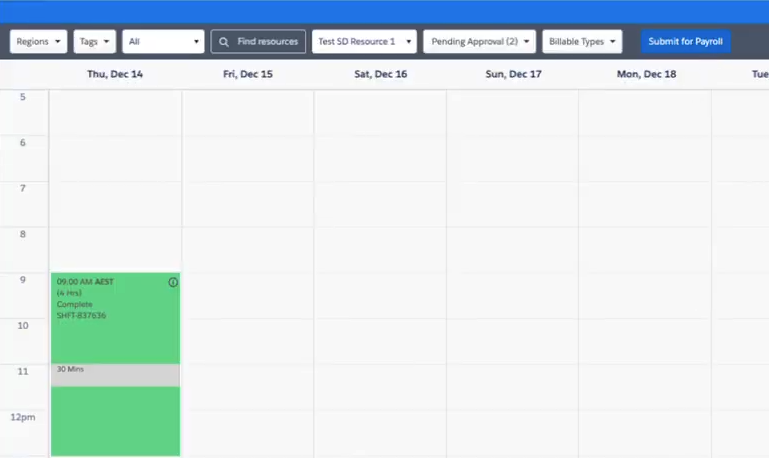
Task: Open the All filter combo box
Action: 164,42
